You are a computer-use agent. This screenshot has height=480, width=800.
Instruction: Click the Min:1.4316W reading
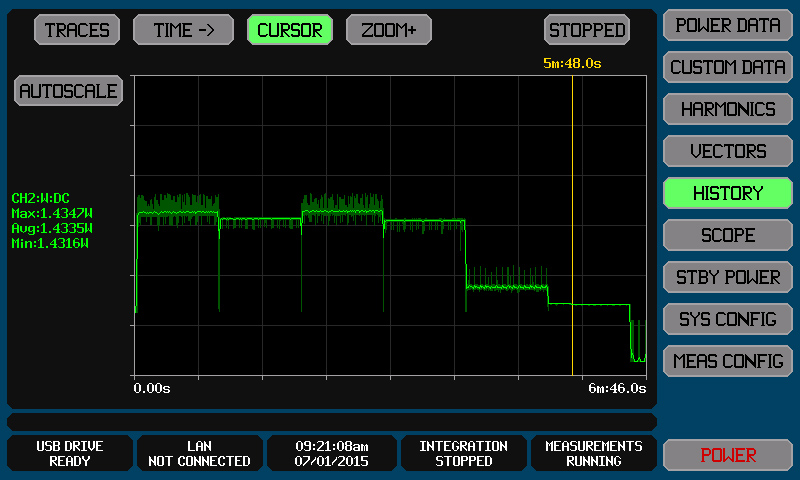tap(50, 243)
